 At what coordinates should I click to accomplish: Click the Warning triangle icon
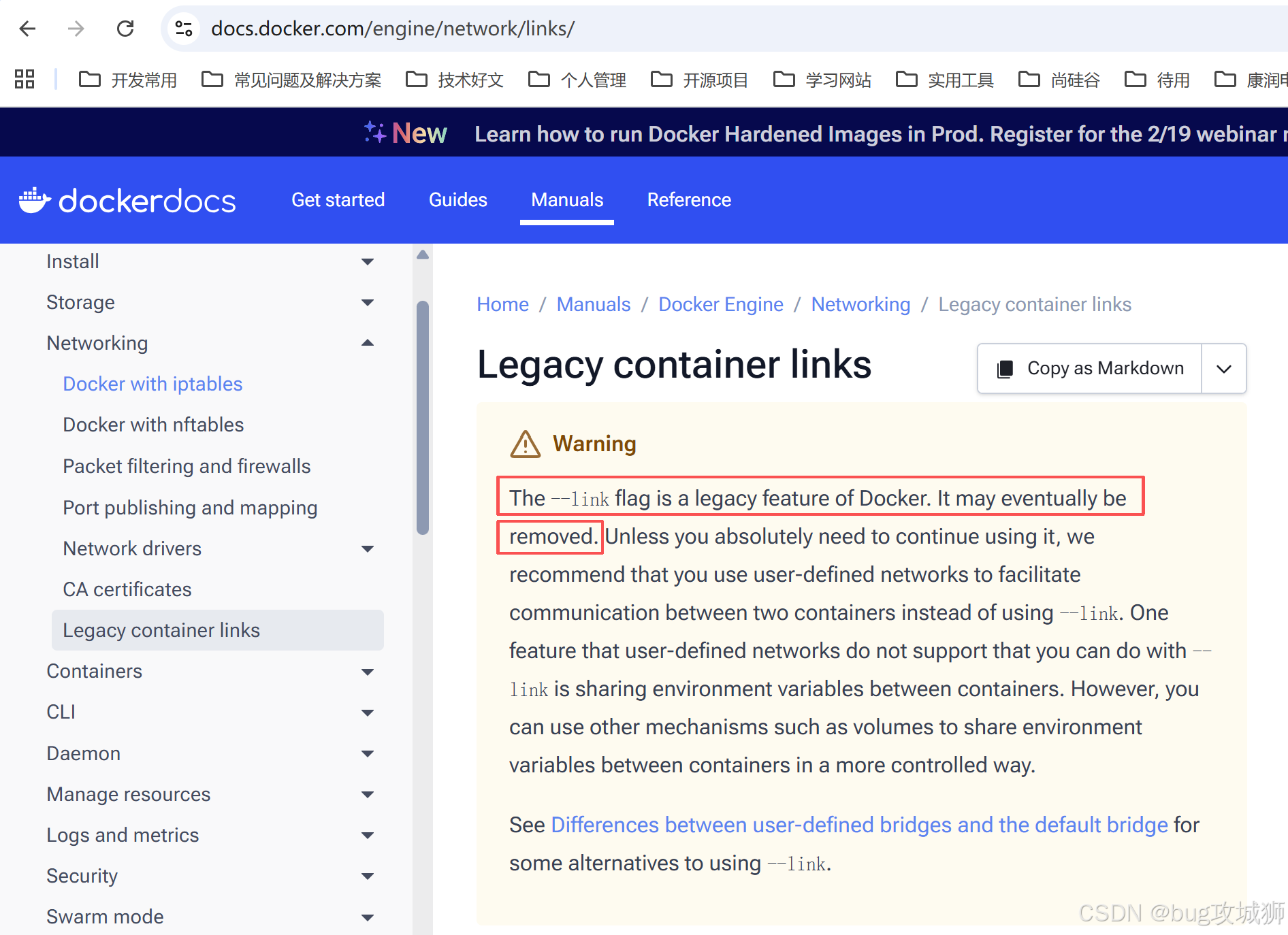[x=526, y=444]
